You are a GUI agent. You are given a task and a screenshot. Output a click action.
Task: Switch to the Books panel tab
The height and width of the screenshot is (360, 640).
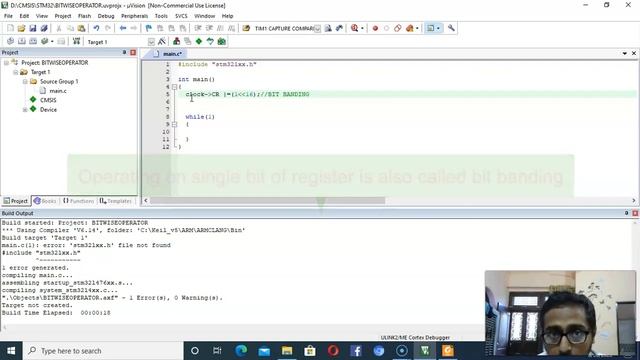coord(45,201)
